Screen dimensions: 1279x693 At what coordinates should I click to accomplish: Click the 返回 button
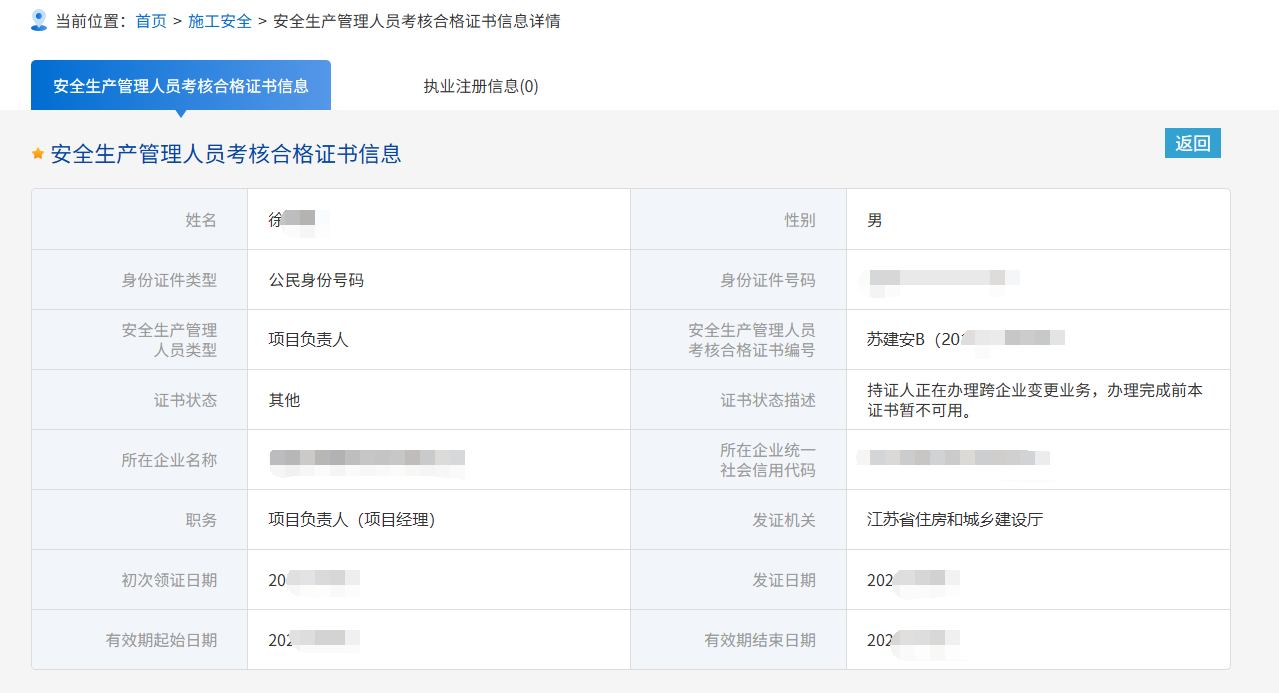pos(1193,143)
